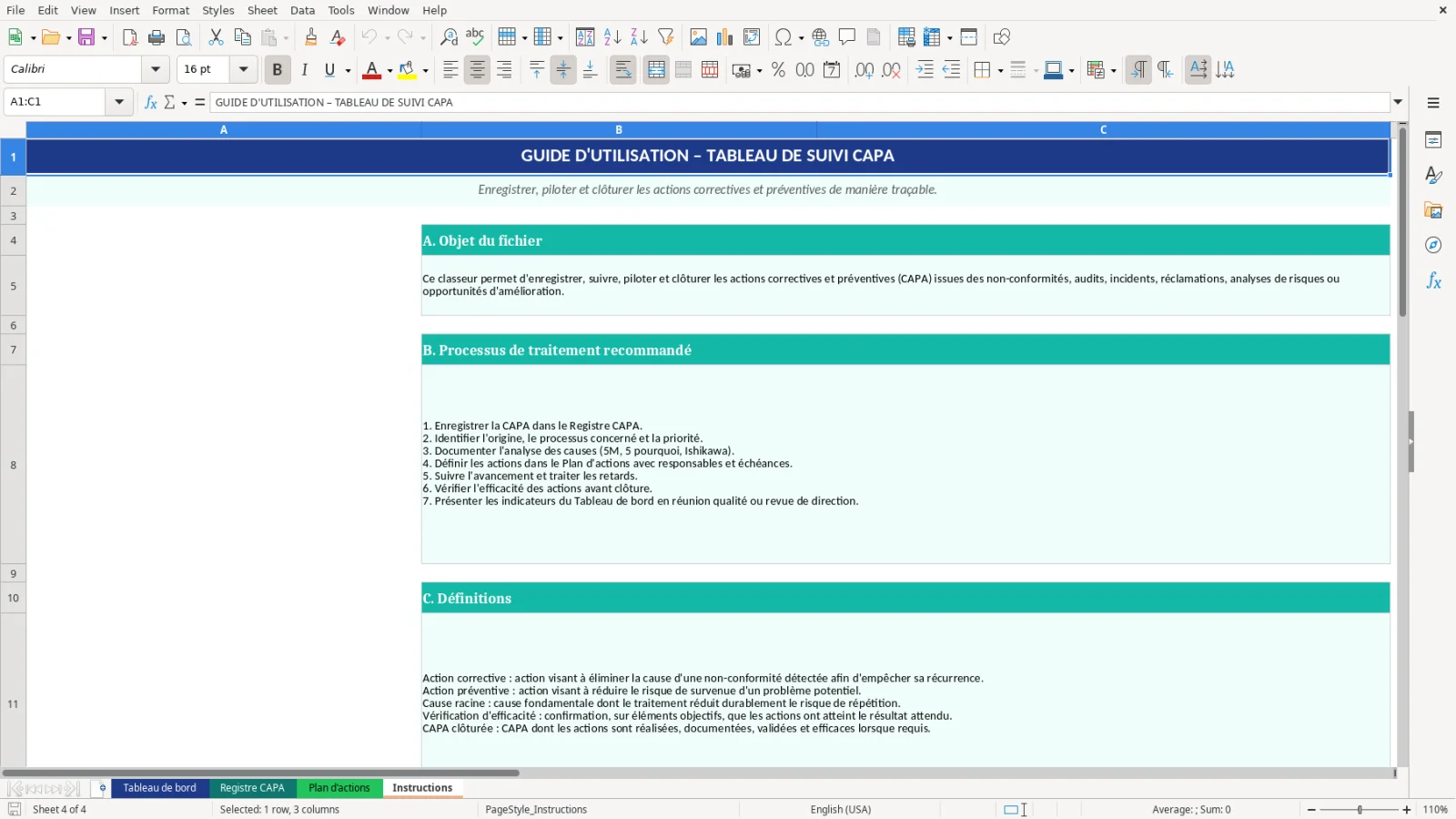Image resolution: width=1456 pixels, height=819 pixels.
Task: Click the Name Box showing A1:C1
Action: click(x=55, y=102)
